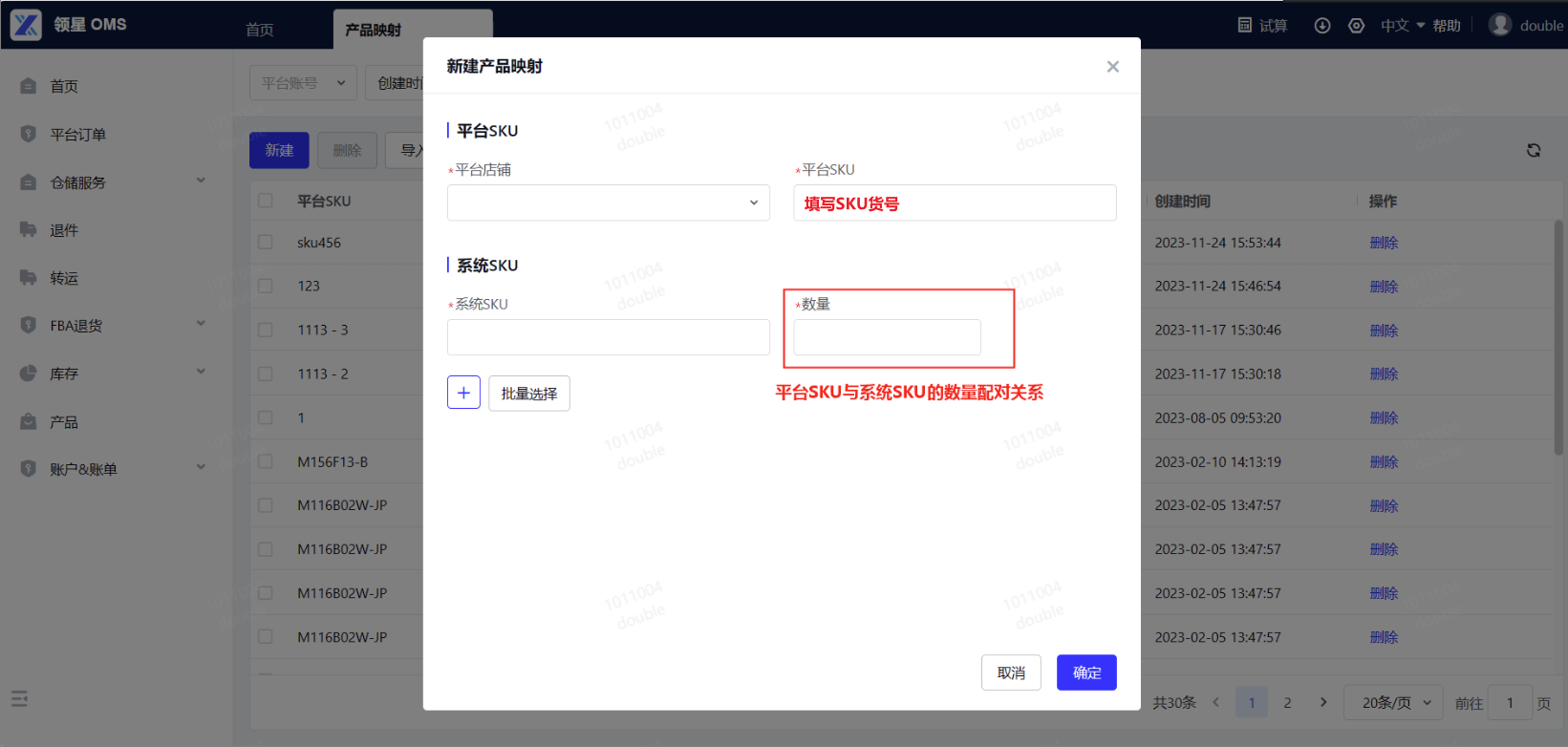Click the 前往 page number input
Screen dimensions: 1568x747
(1511, 702)
